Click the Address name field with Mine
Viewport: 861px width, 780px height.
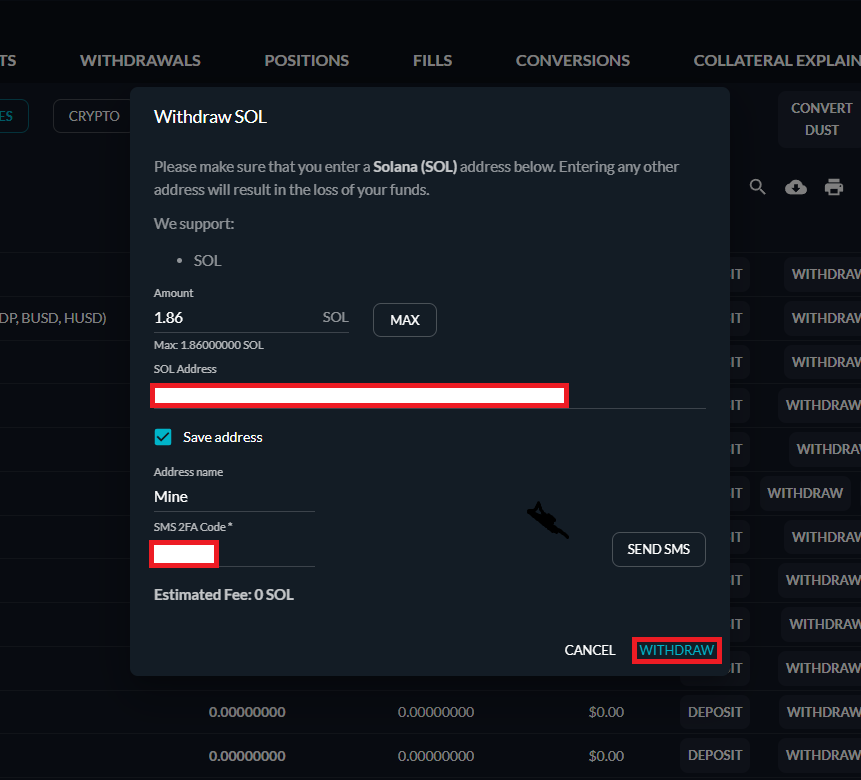pos(234,497)
